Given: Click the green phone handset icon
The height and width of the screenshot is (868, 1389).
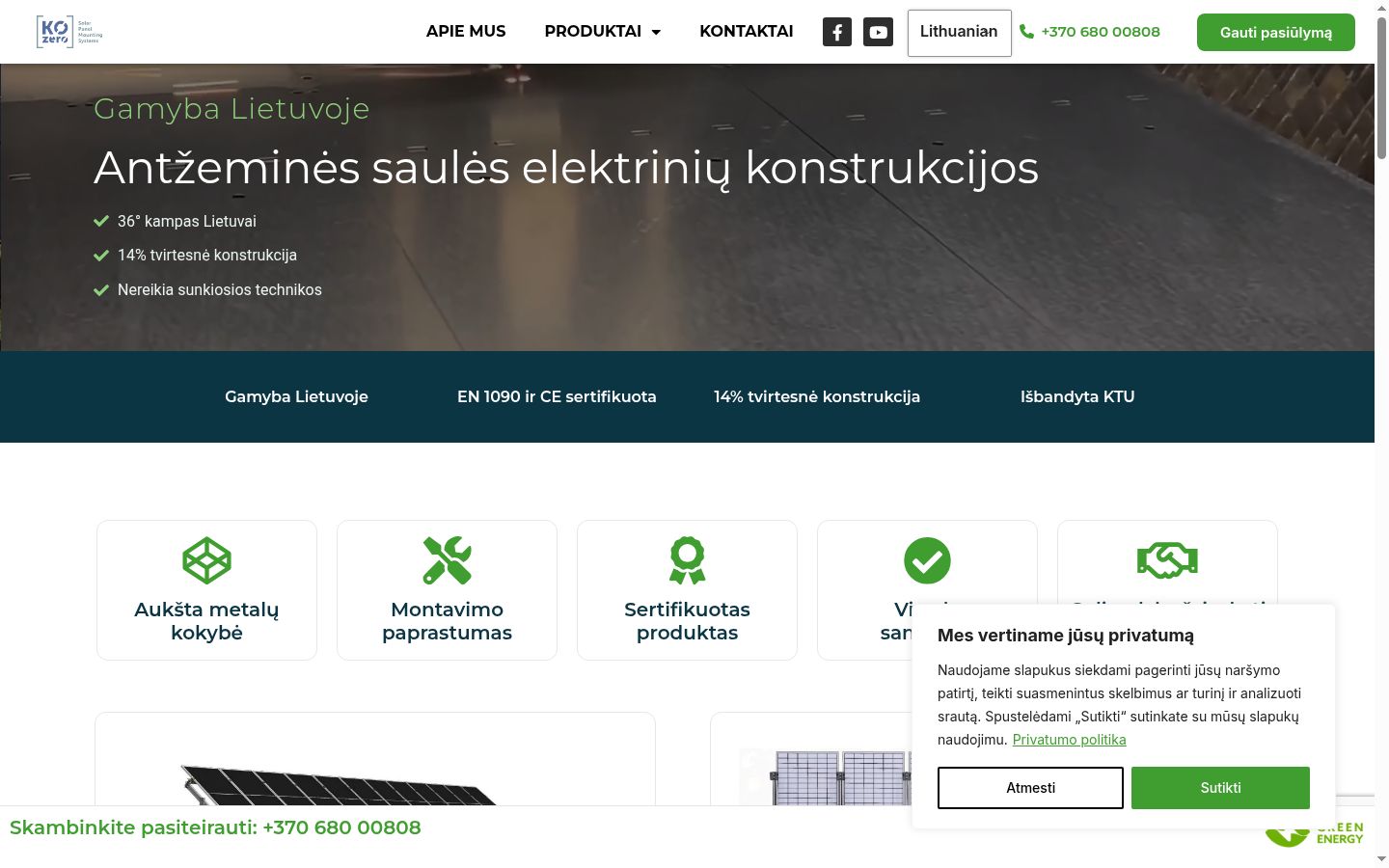Looking at the screenshot, I should [x=1026, y=32].
